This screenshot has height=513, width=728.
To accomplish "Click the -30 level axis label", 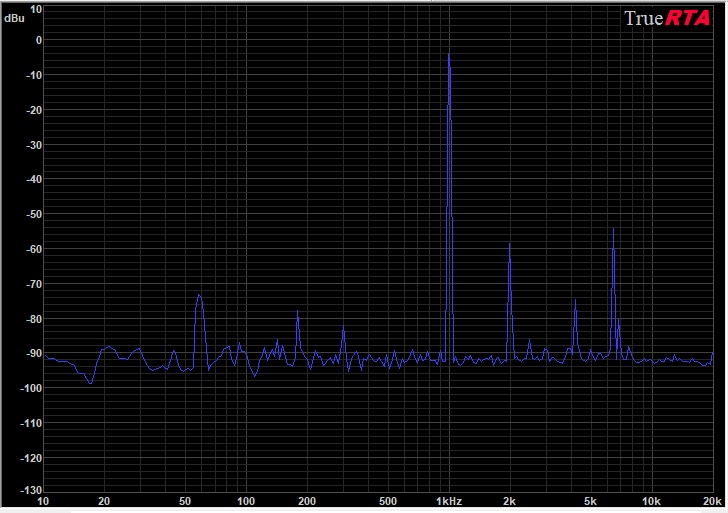I will pos(33,145).
